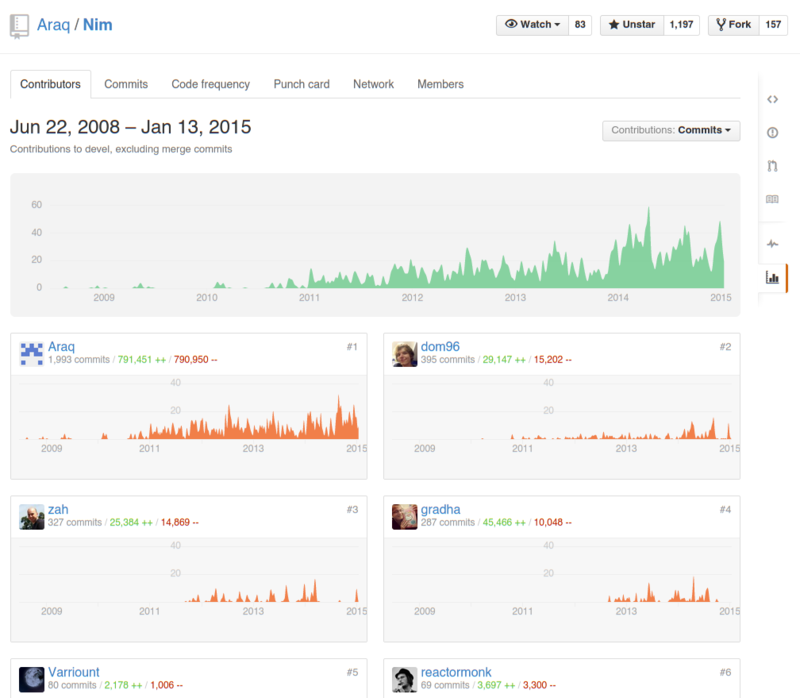Open the Contributions: Commits dropdown
Viewport: 800px width, 698px height.
(x=671, y=131)
